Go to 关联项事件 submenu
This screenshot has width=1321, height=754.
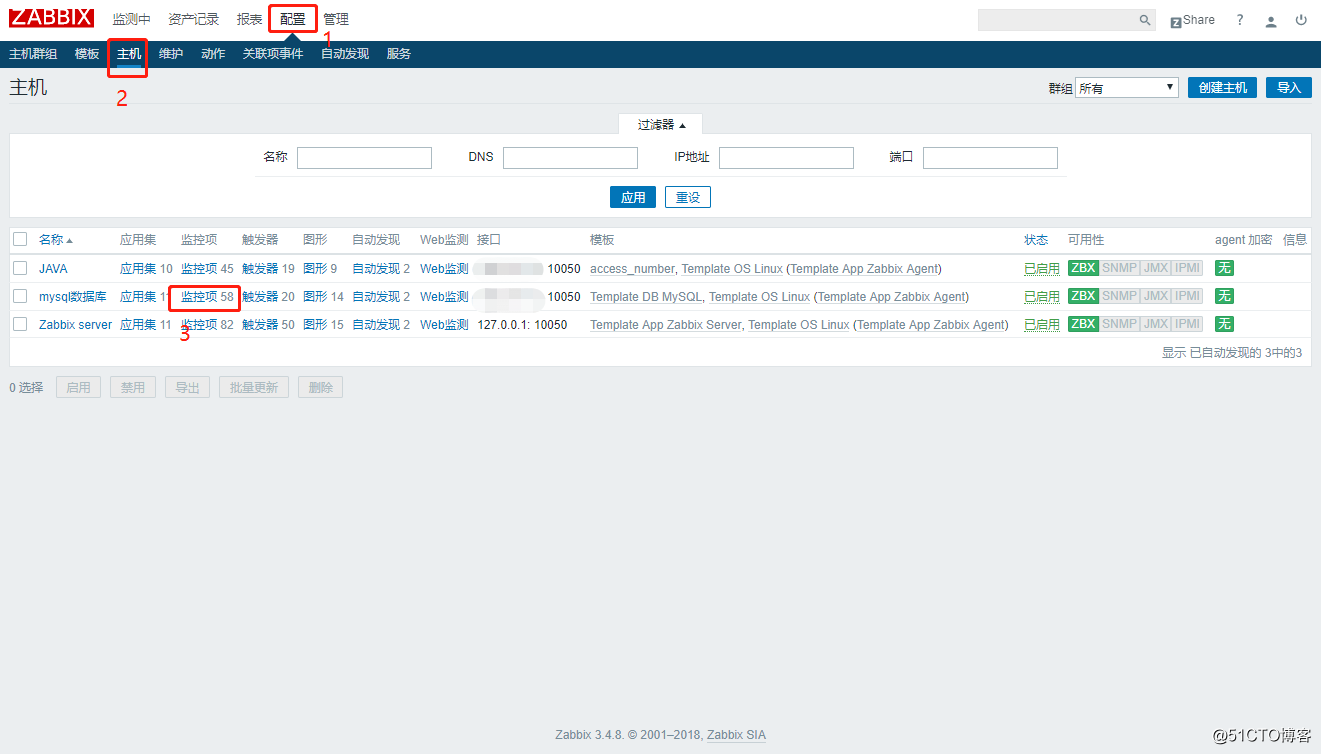[273, 54]
